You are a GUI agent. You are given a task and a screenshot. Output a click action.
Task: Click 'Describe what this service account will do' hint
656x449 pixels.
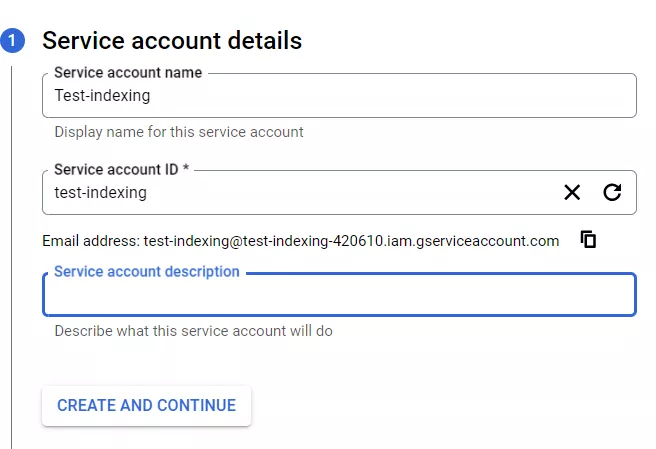pos(193,330)
